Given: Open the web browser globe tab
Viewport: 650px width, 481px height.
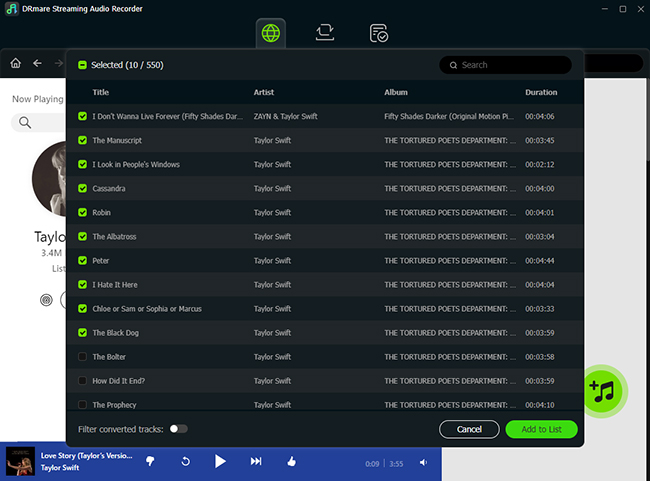Looking at the screenshot, I should coord(271,33).
